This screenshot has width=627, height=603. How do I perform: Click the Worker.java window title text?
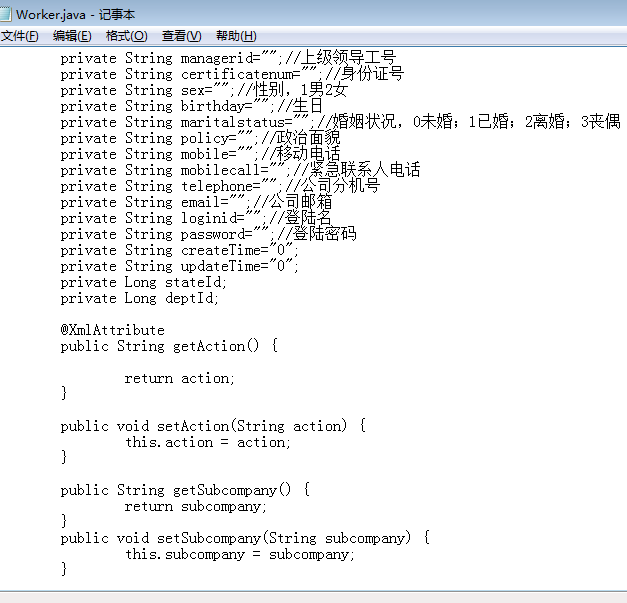point(76,15)
